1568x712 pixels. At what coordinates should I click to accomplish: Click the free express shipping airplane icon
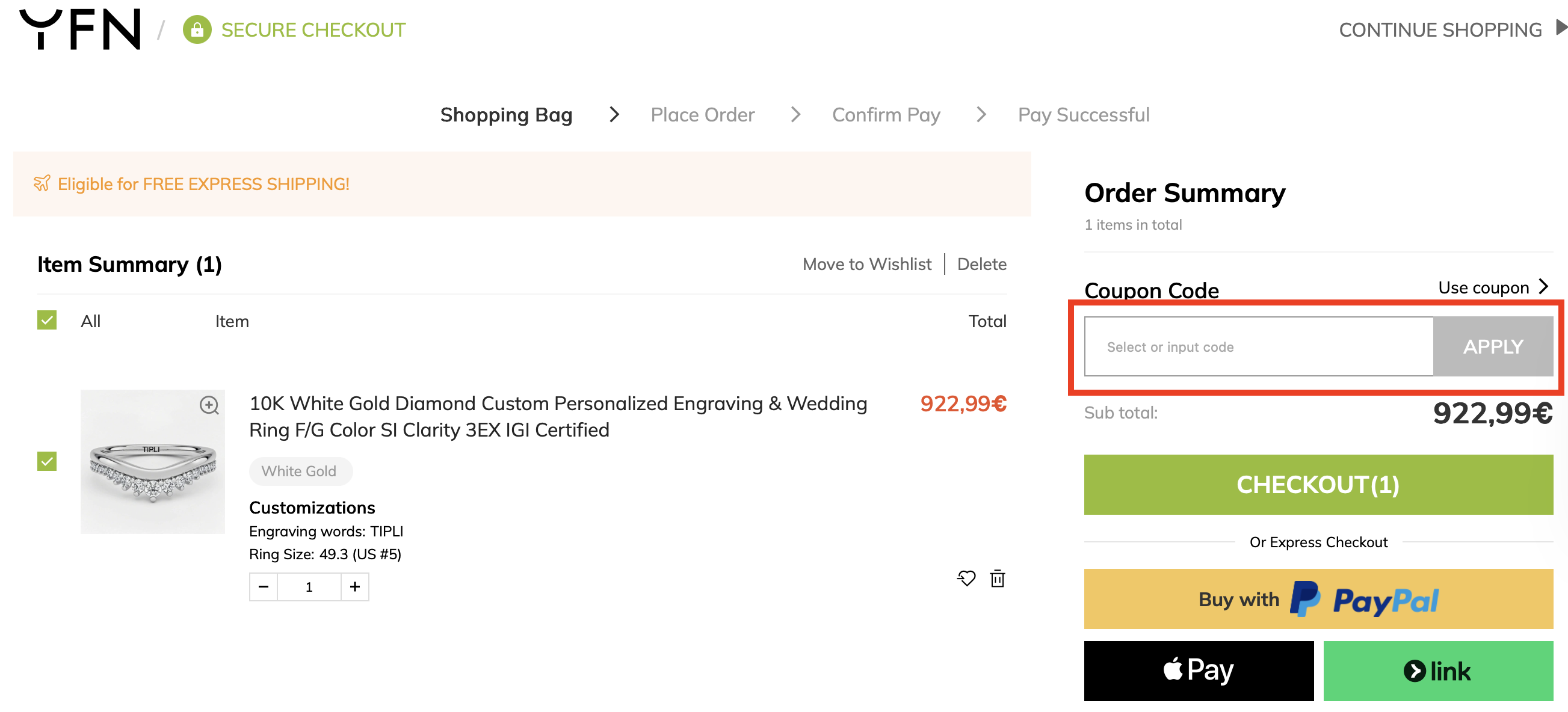42,183
